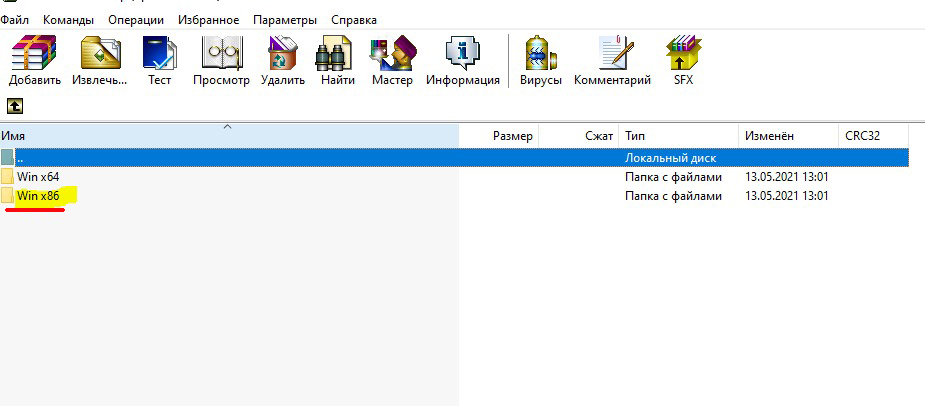Launch the Мастер (Wizard) icon

(392, 58)
